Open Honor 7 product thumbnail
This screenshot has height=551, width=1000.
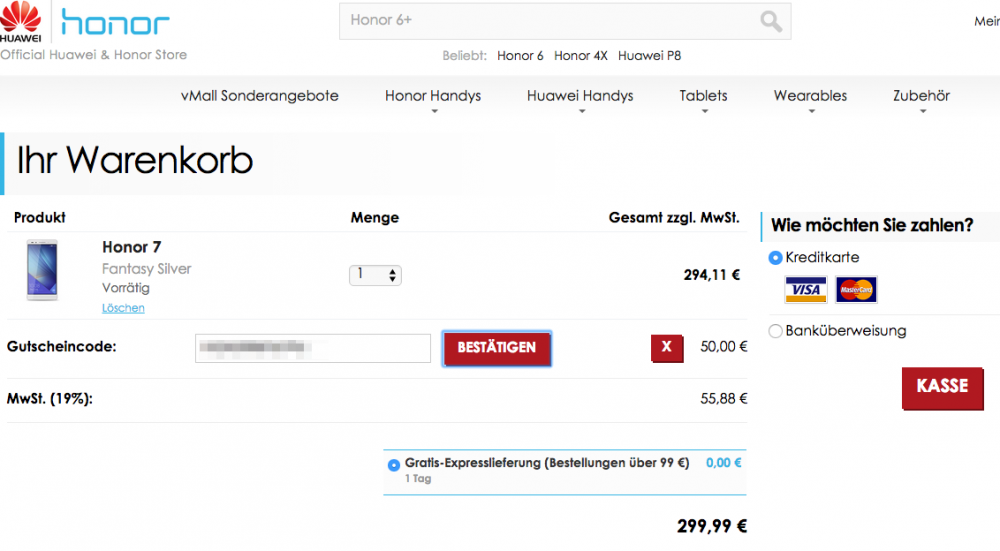[x=43, y=270]
